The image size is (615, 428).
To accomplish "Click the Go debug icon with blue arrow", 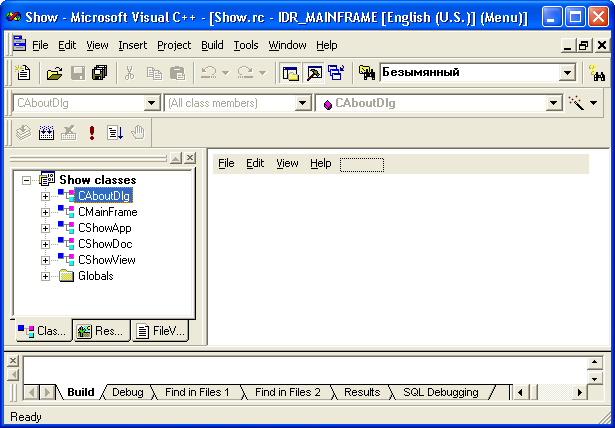I will pyautogui.click(x=115, y=133).
